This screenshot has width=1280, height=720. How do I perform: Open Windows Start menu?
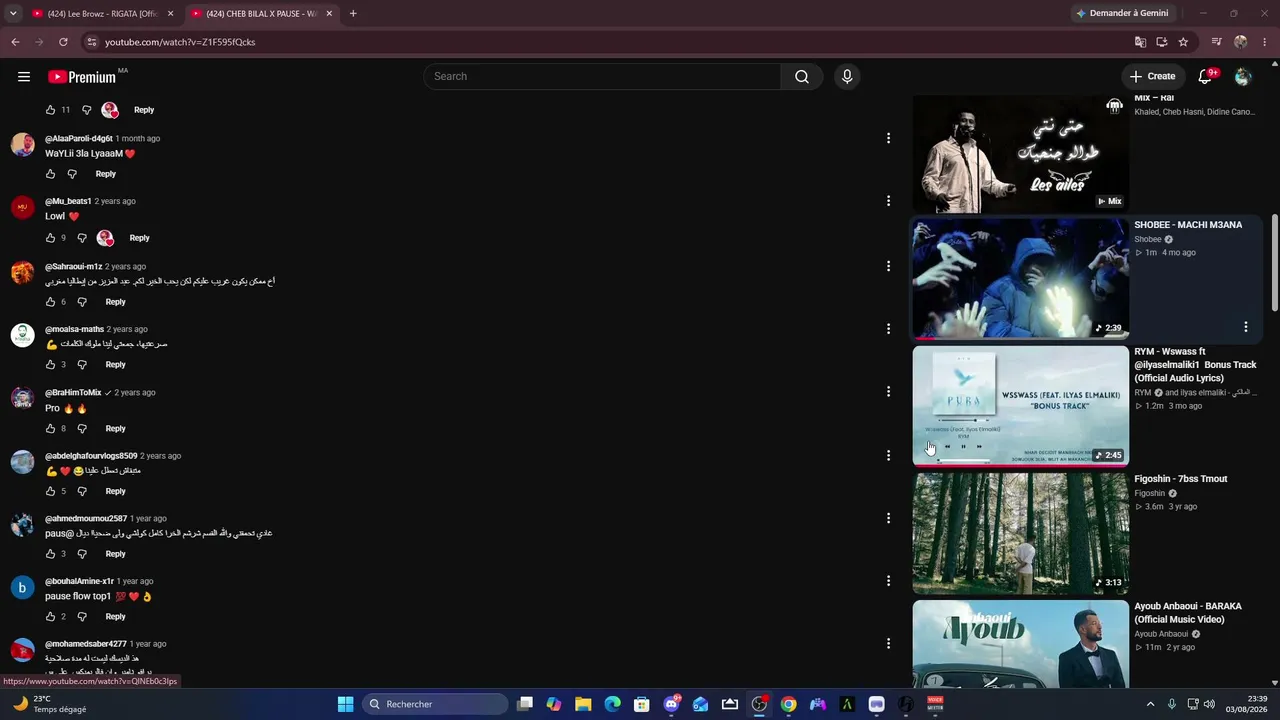coord(345,704)
